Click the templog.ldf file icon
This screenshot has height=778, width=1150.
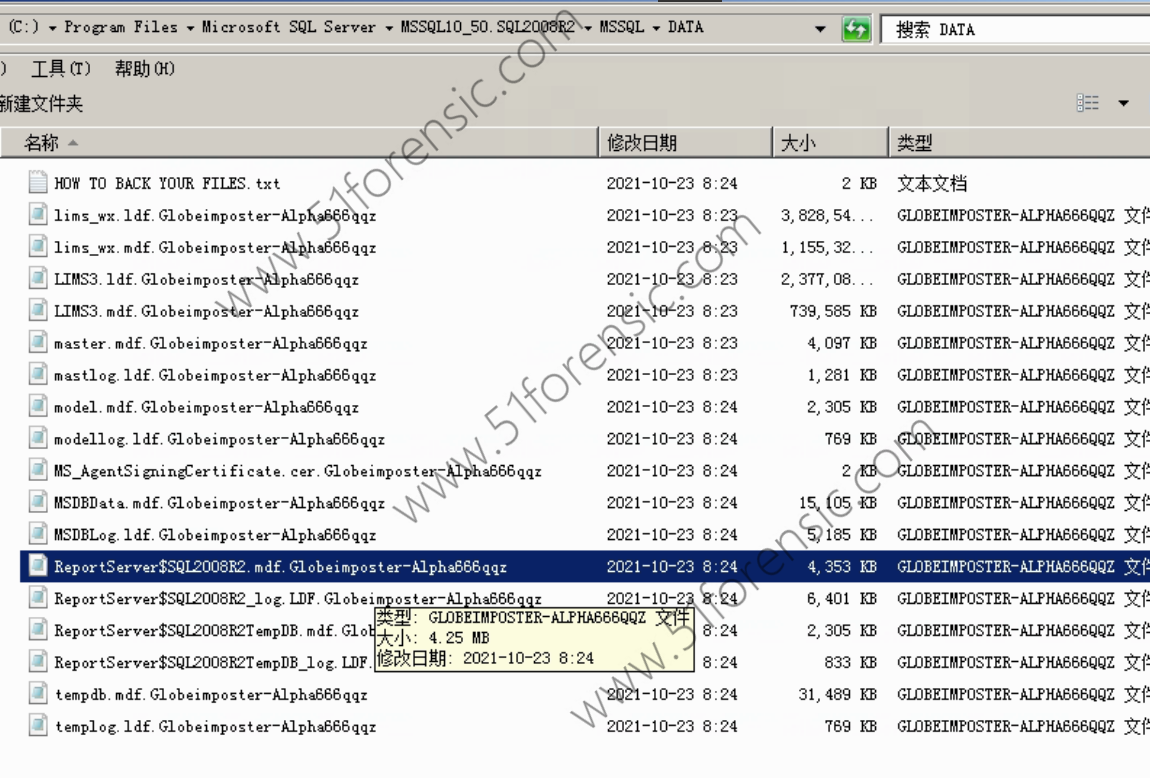pyautogui.click(x=38, y=726)
